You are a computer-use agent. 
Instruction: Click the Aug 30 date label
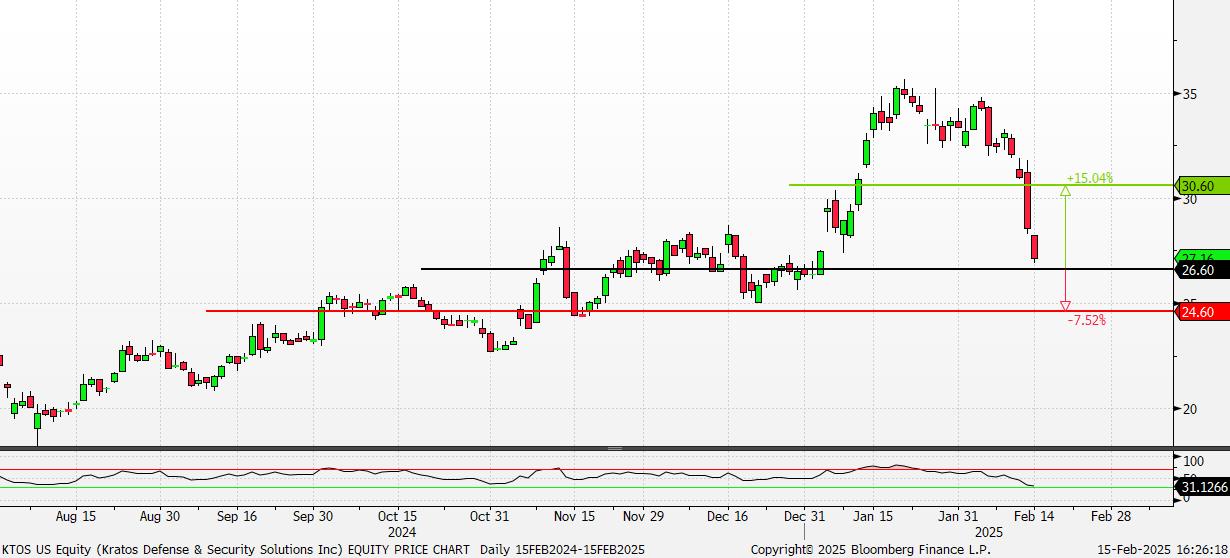(x=159, y=517)
